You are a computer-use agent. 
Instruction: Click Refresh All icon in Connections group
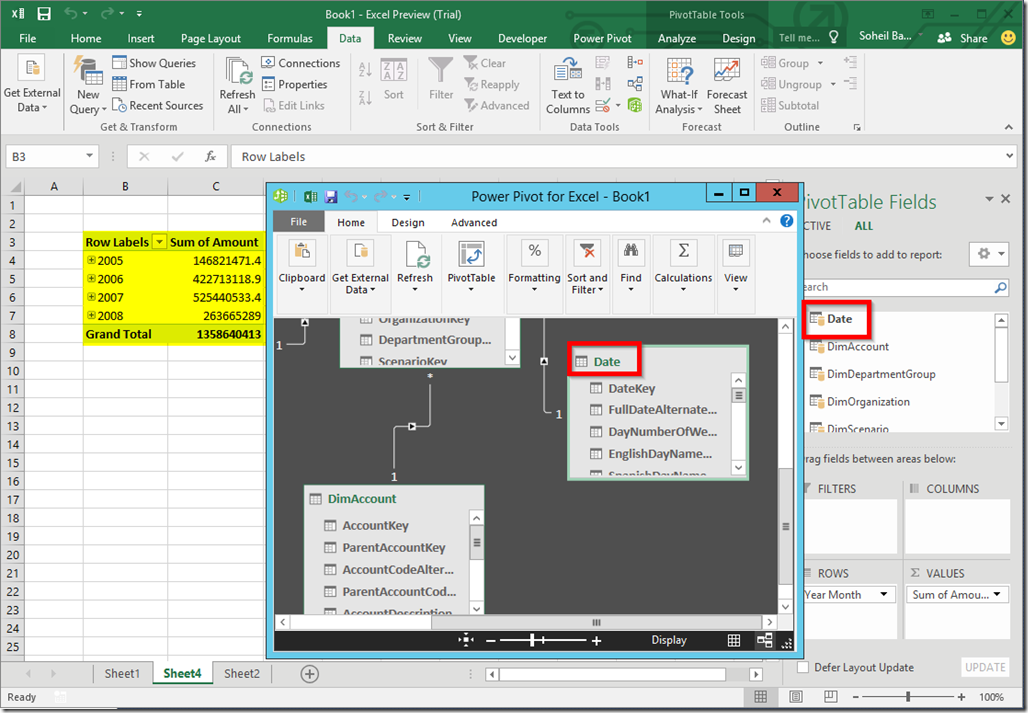point(239,71)
